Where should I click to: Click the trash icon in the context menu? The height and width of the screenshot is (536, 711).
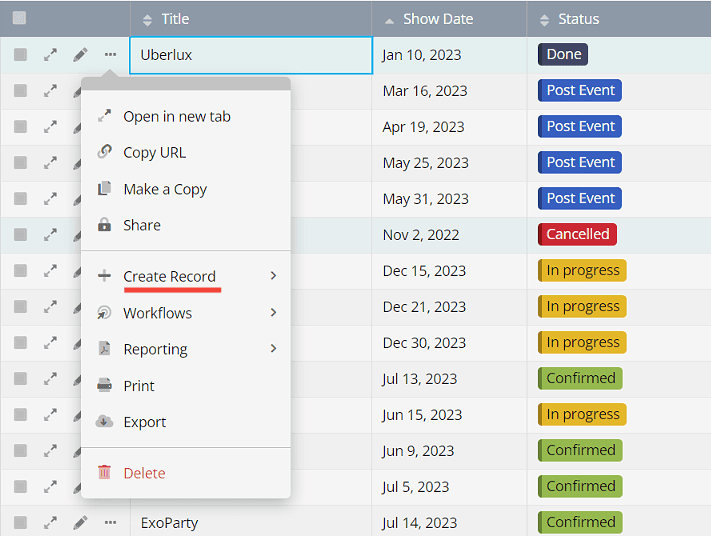point(104,473)
